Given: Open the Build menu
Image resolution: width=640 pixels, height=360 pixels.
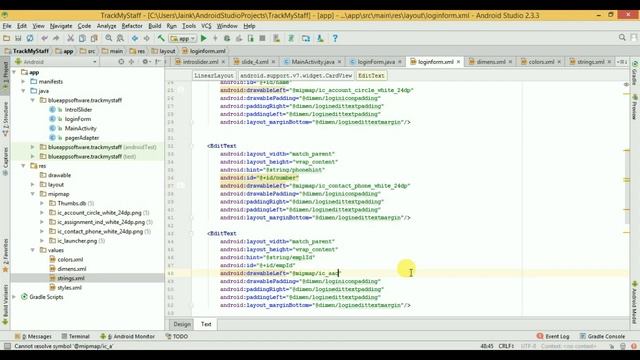Looking at the screenshot, I should click(155, 26).
